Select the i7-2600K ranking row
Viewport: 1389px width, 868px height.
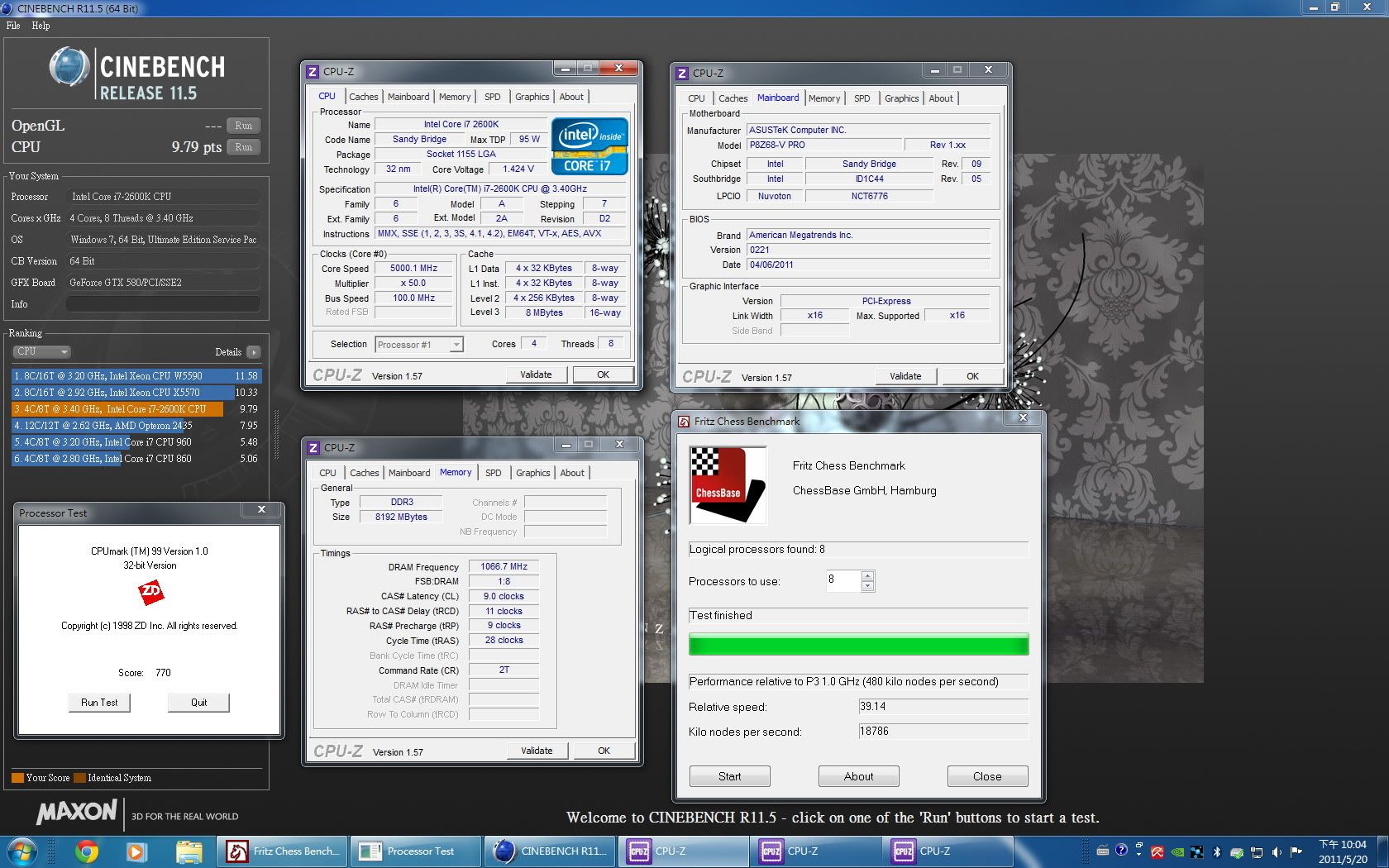coord(136,409)
